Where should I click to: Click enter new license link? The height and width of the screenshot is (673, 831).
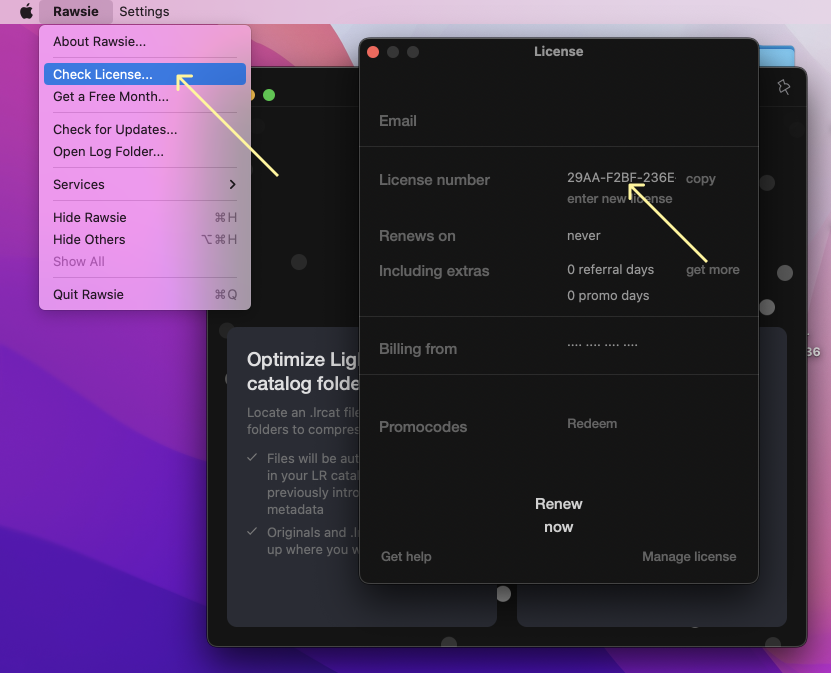coord(620,199)
